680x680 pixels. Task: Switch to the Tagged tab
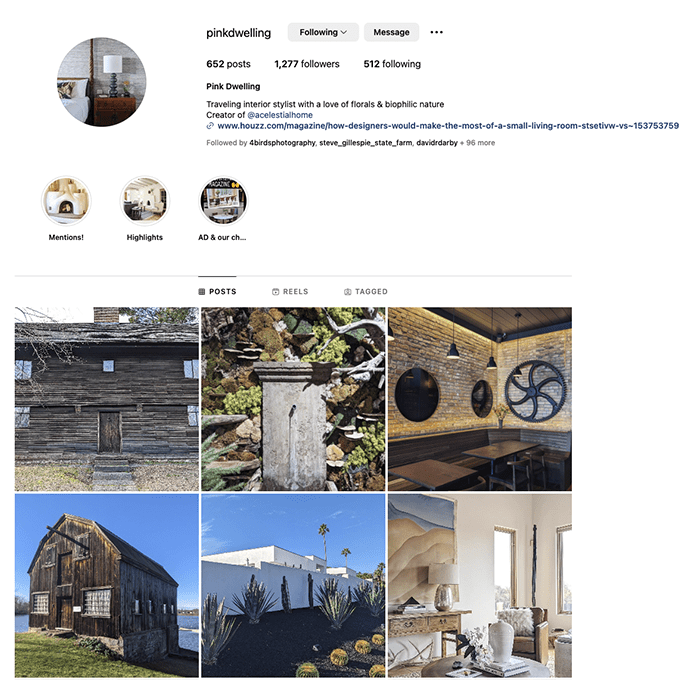pos(366,291)
